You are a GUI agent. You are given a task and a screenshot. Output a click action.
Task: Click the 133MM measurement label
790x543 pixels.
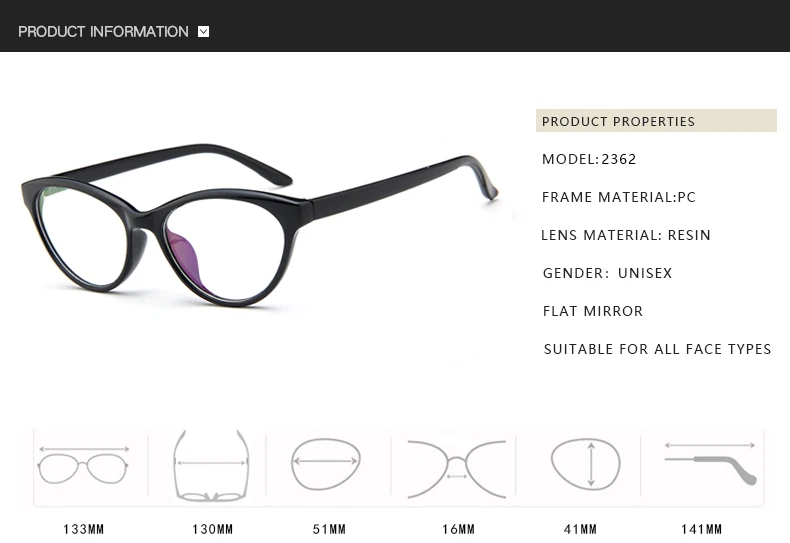coord(84,529)
